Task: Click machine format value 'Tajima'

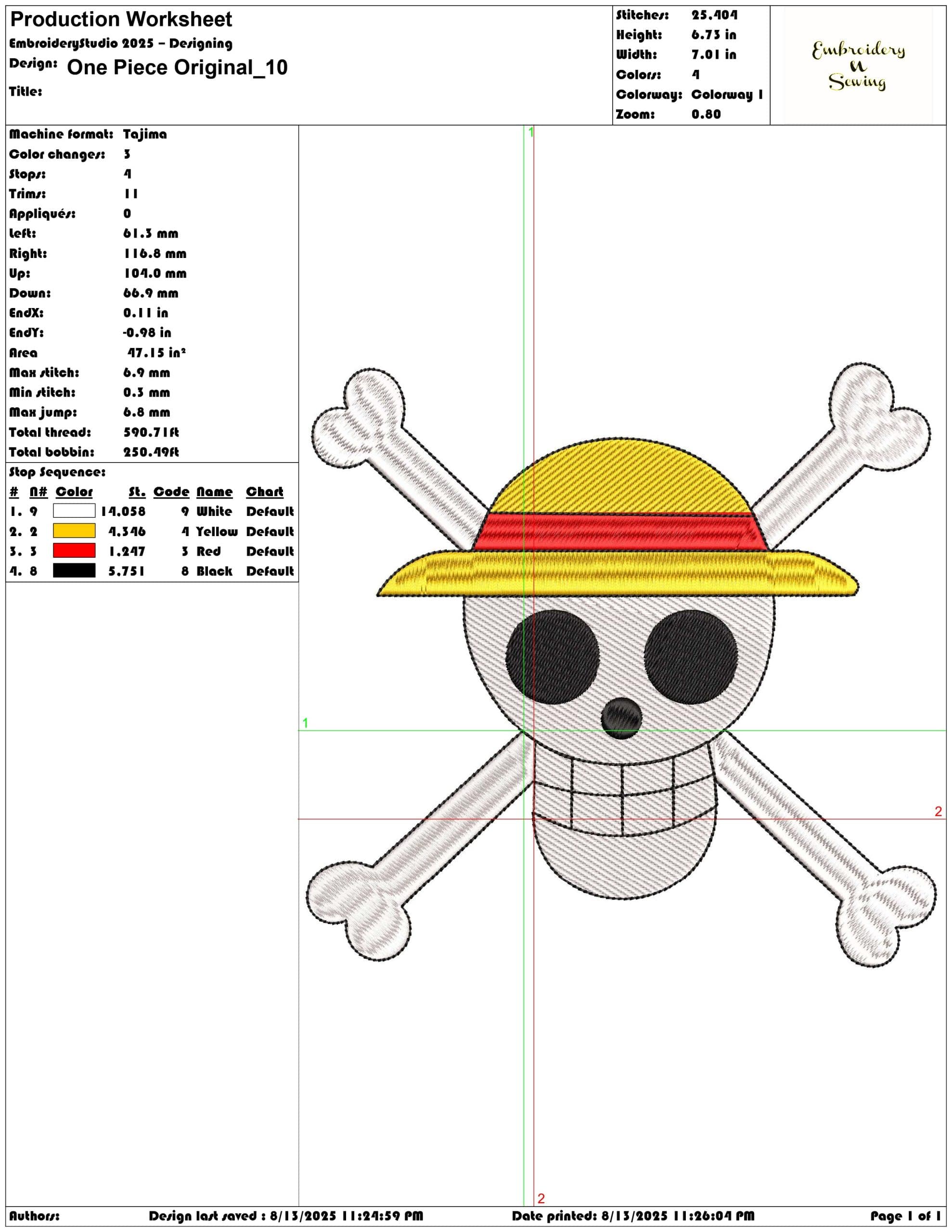Action: (x=145, y=134)
